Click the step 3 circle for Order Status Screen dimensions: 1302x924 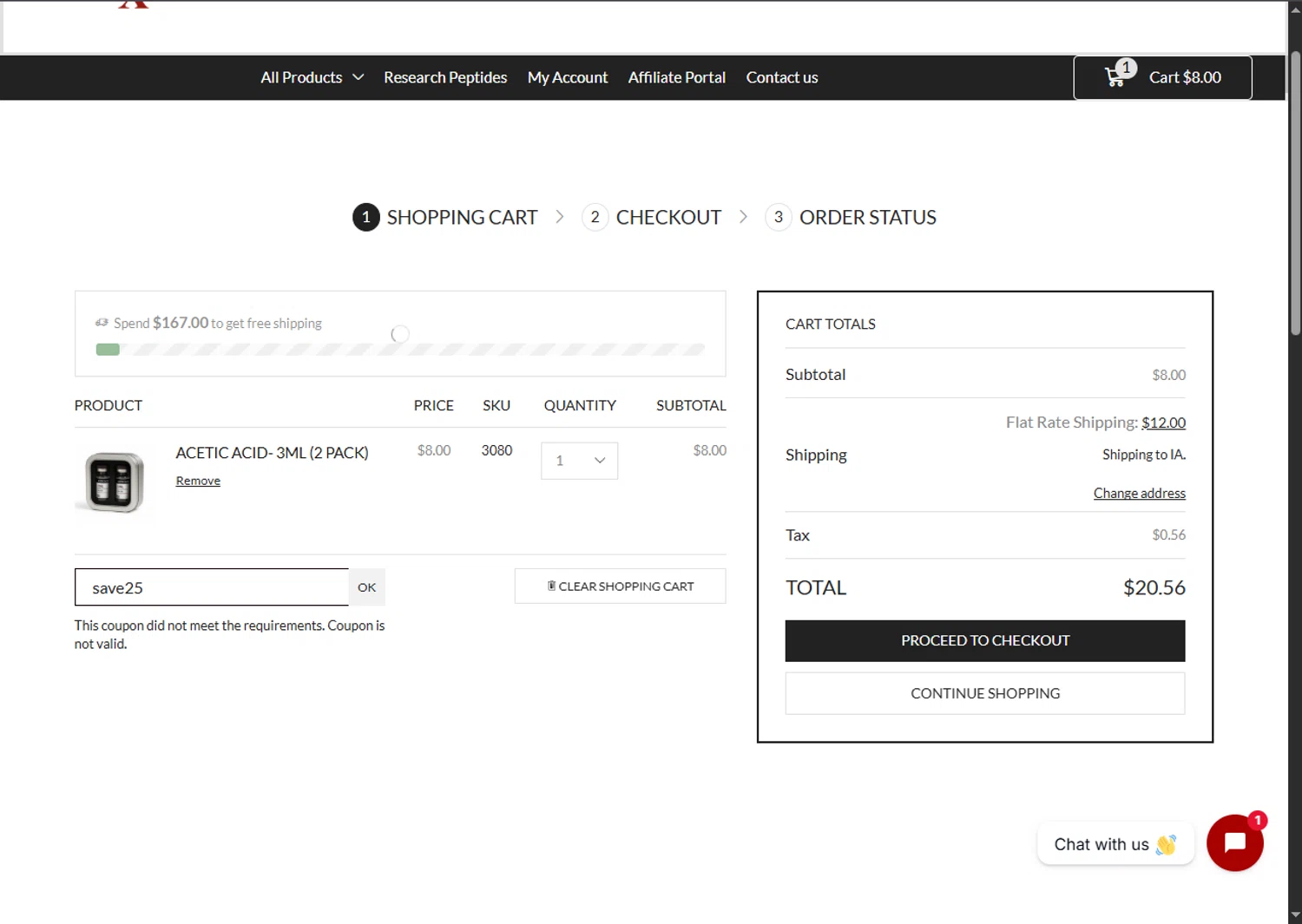tap(779, 217)
